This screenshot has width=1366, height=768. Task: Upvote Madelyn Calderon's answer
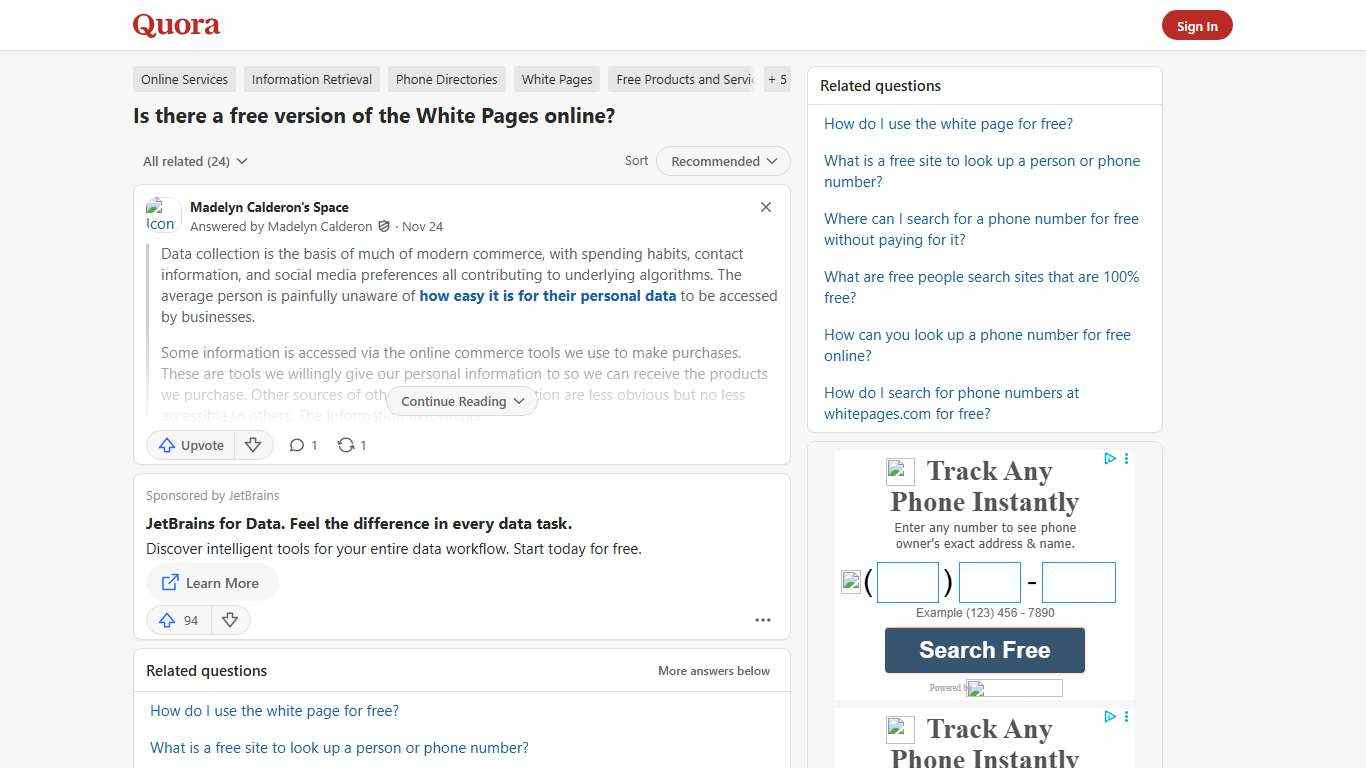[190, 445]
